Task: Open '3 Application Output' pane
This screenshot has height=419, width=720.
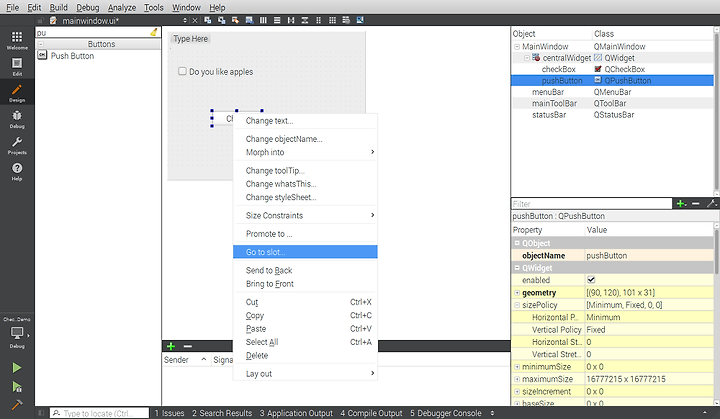Action: (x=296, y=413)
